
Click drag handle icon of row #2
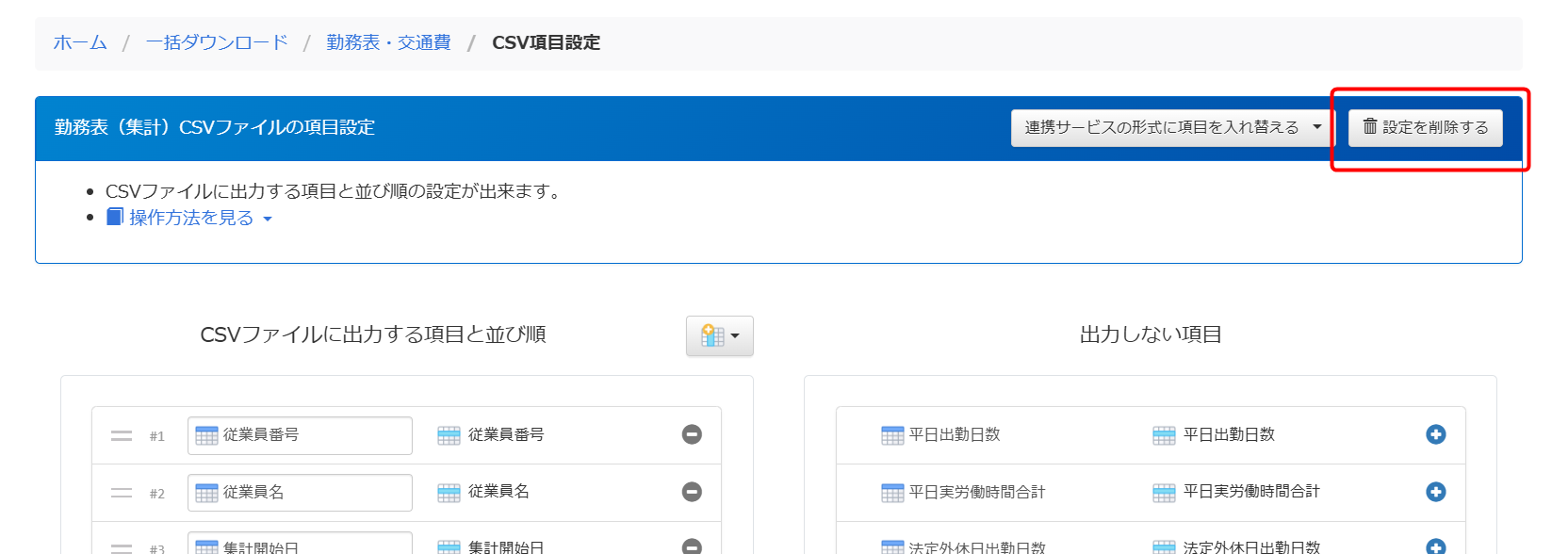coord(122,493)
